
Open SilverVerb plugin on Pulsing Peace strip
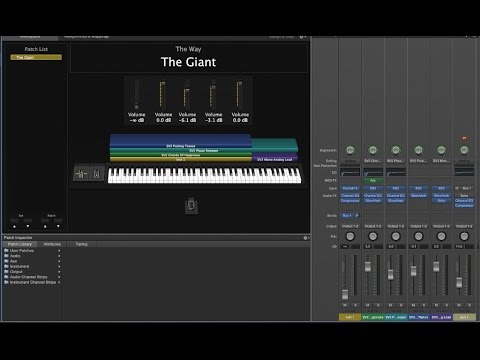tap(418, 196)
